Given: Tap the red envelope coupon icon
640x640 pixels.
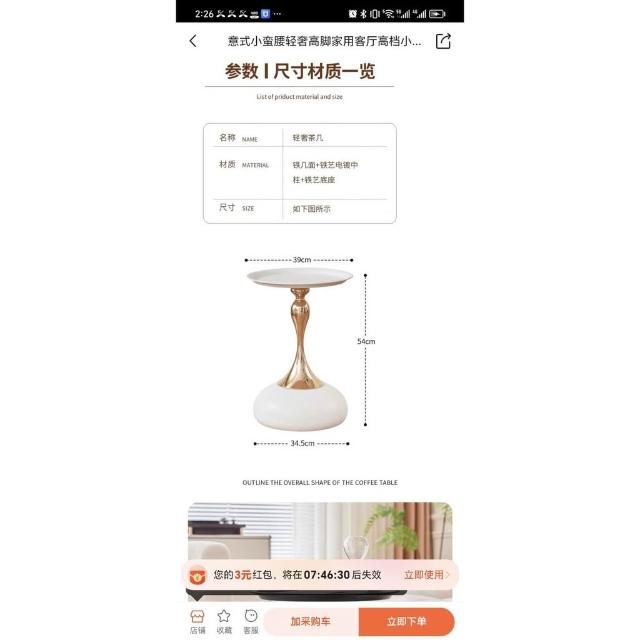Looking at the screenshot, I should pos(198,576).
